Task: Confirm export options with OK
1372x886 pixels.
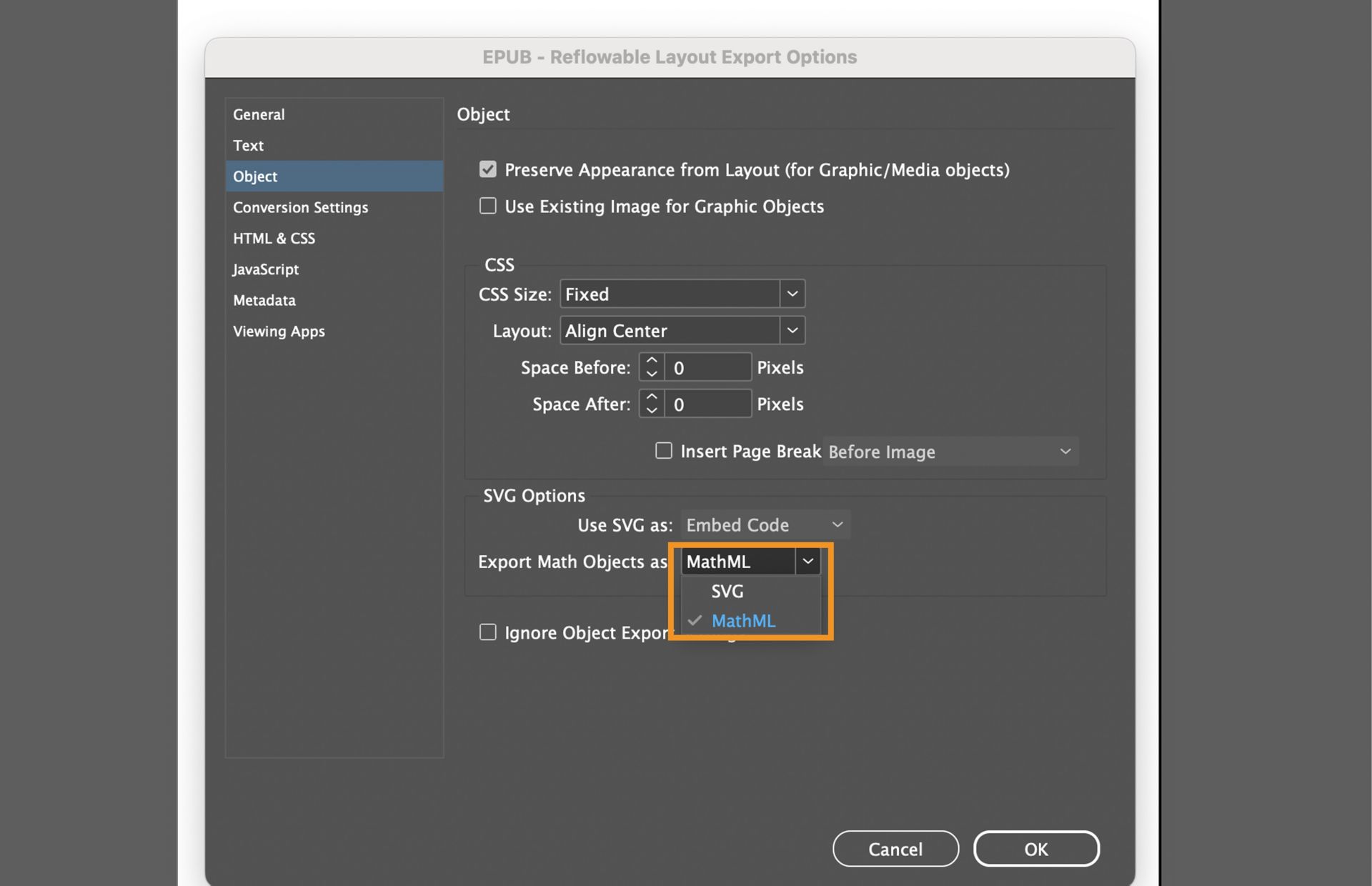Action: tap(1036, 849)
